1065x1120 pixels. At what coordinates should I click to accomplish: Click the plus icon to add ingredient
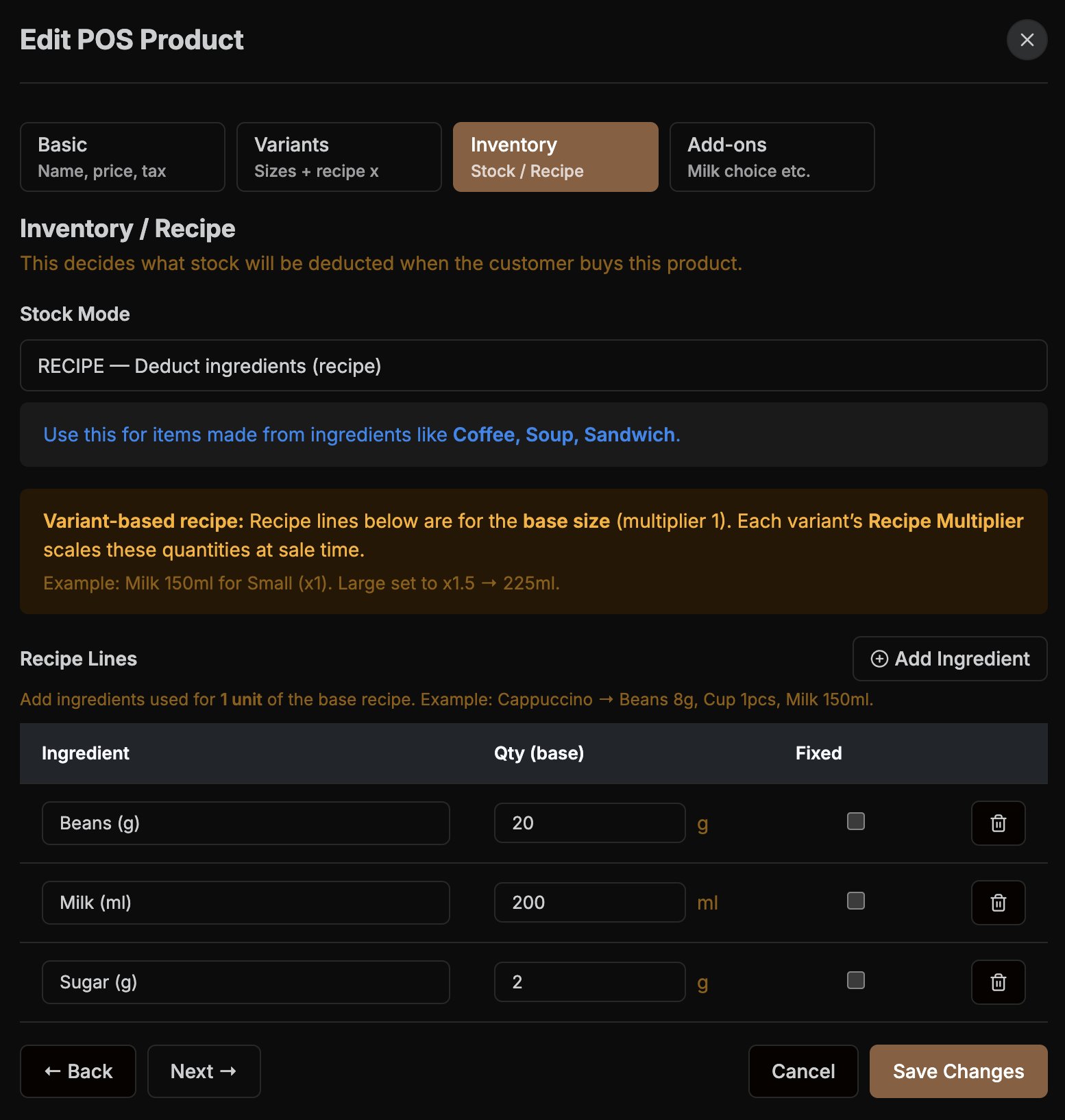(879, 659)
